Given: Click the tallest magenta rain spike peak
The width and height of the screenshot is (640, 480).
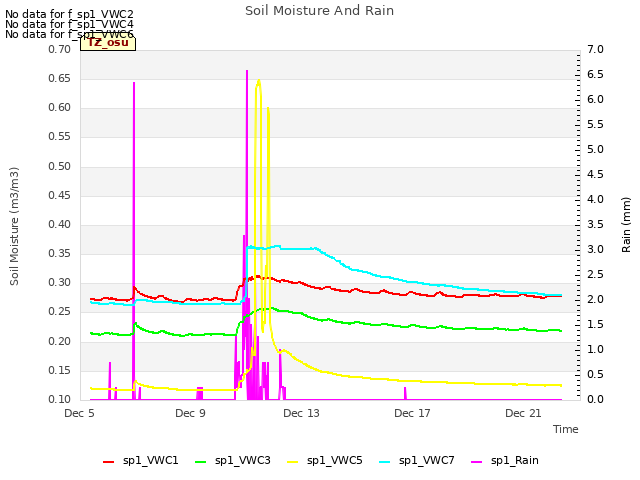Looking at the screenshot, I should coord(247,71).
